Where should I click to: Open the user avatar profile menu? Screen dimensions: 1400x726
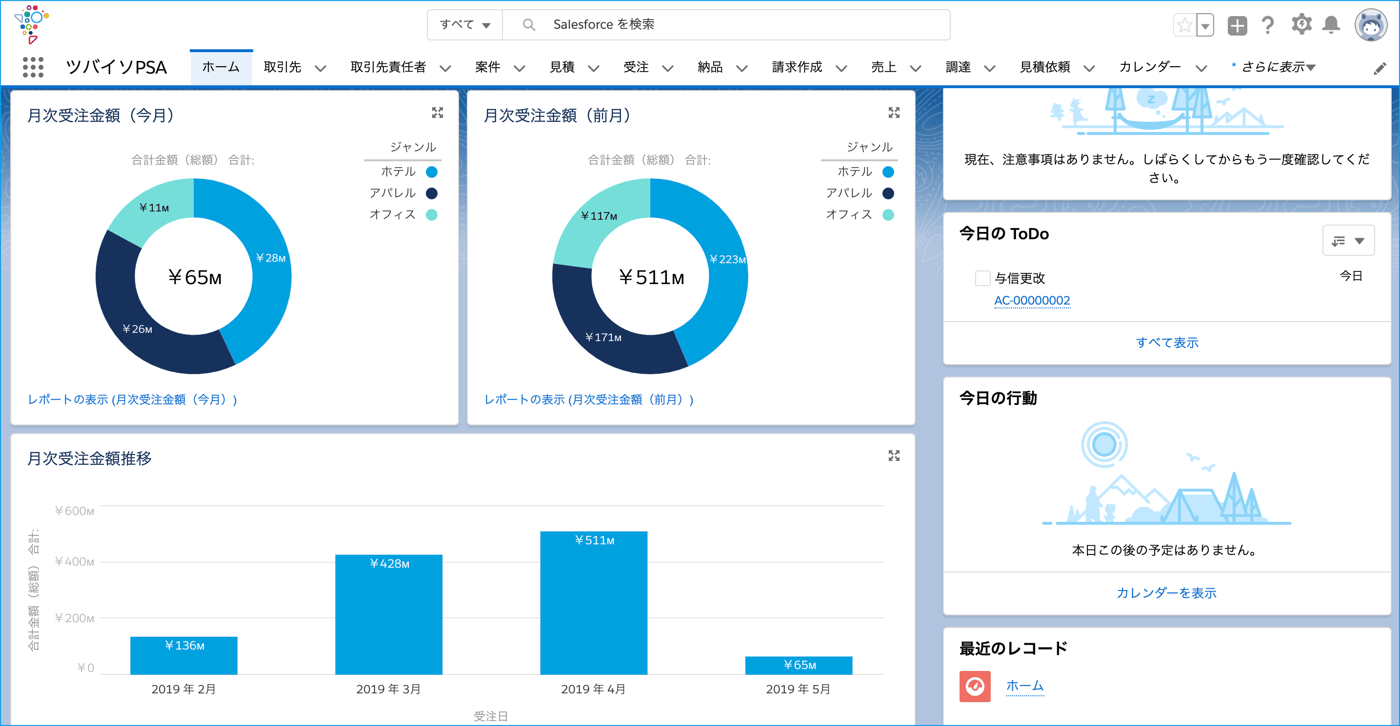1371,25
